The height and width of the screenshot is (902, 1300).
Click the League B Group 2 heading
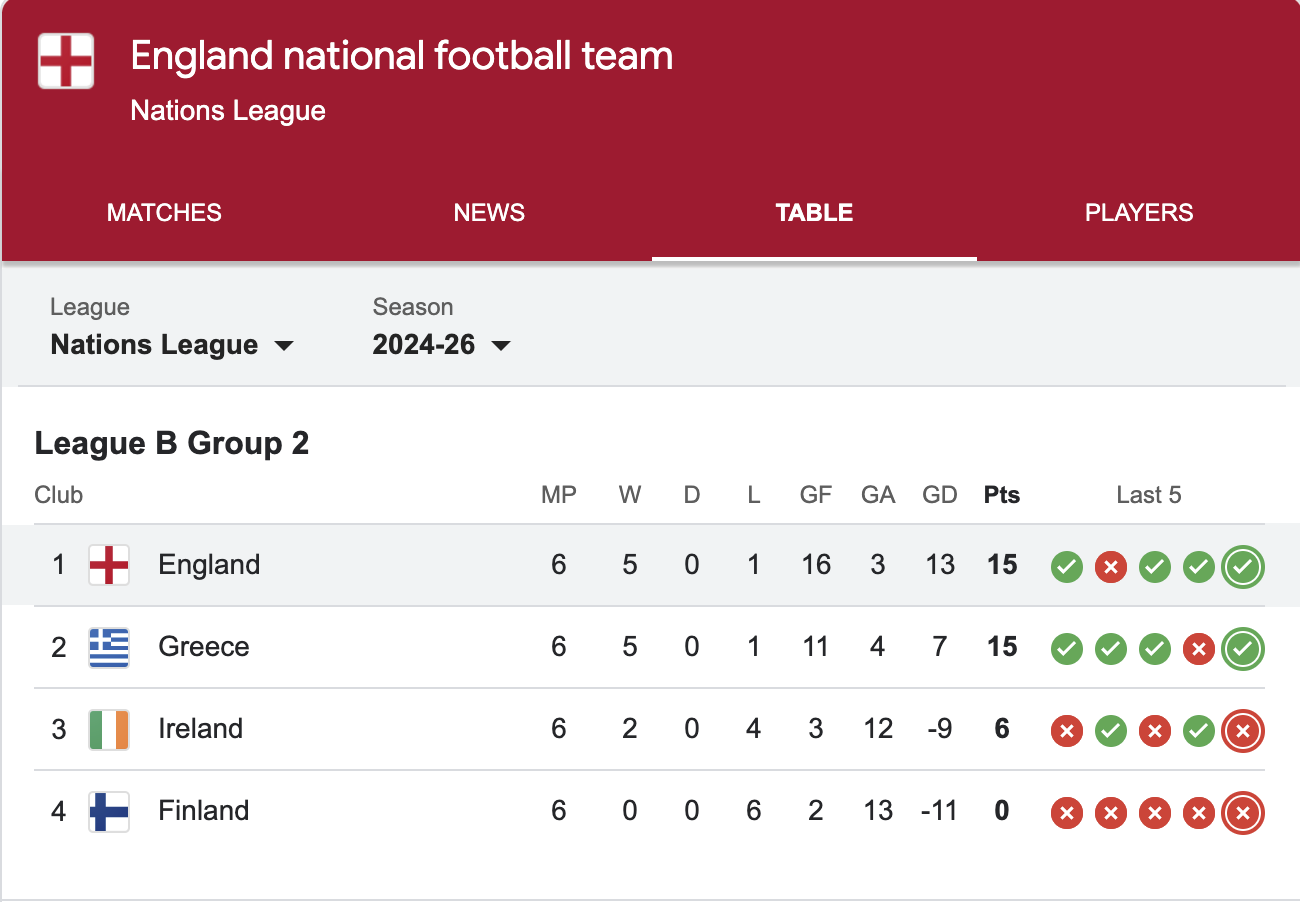(172, 443)
